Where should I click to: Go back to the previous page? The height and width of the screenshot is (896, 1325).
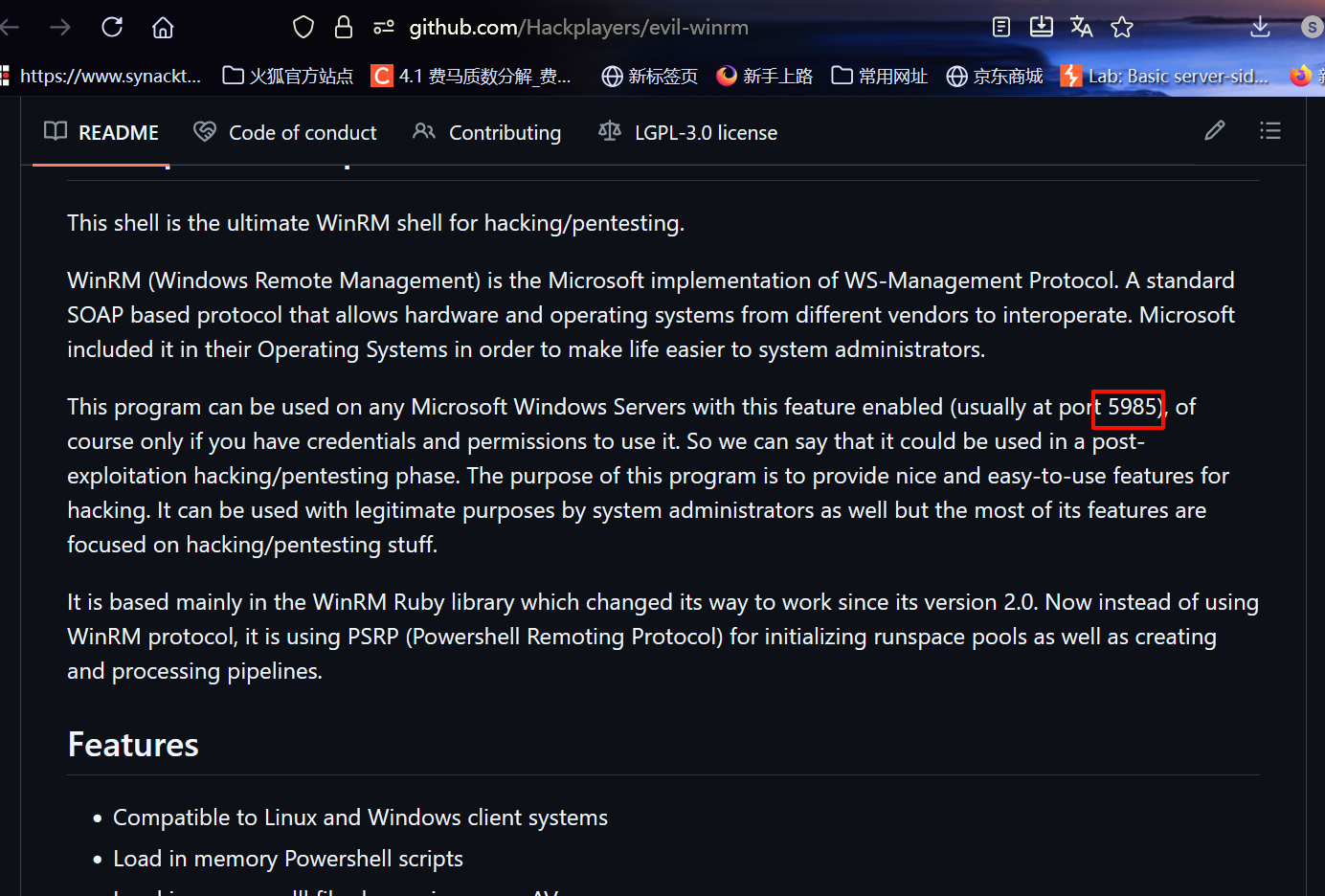10,27
